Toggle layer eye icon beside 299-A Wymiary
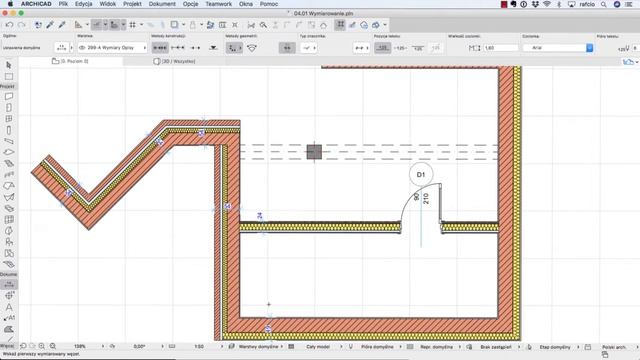Screen dimensions: 640x360 82,48
